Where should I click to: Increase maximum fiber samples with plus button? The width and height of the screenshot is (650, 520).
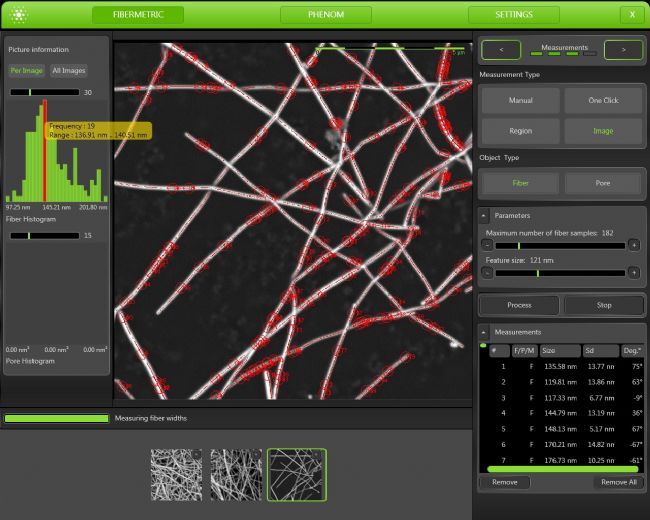coord(634,245)
